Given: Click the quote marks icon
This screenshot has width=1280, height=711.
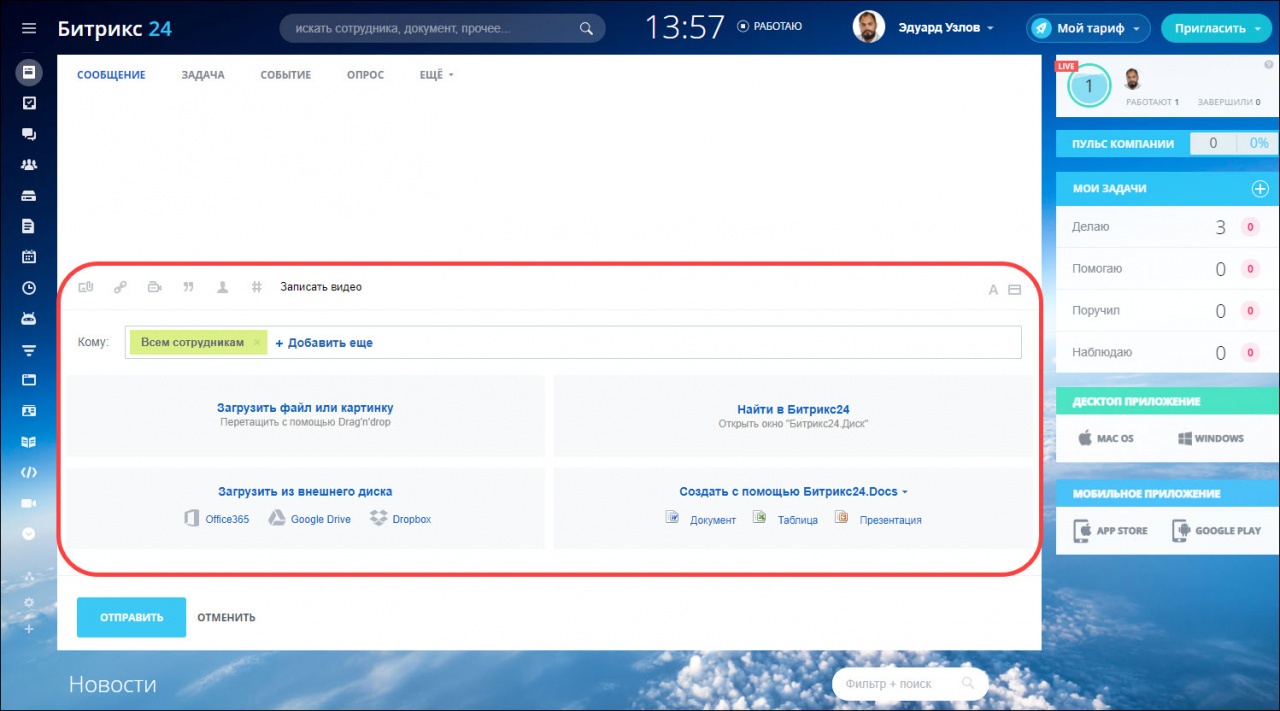Looking at the screenshot, I should tap(188, 288).
